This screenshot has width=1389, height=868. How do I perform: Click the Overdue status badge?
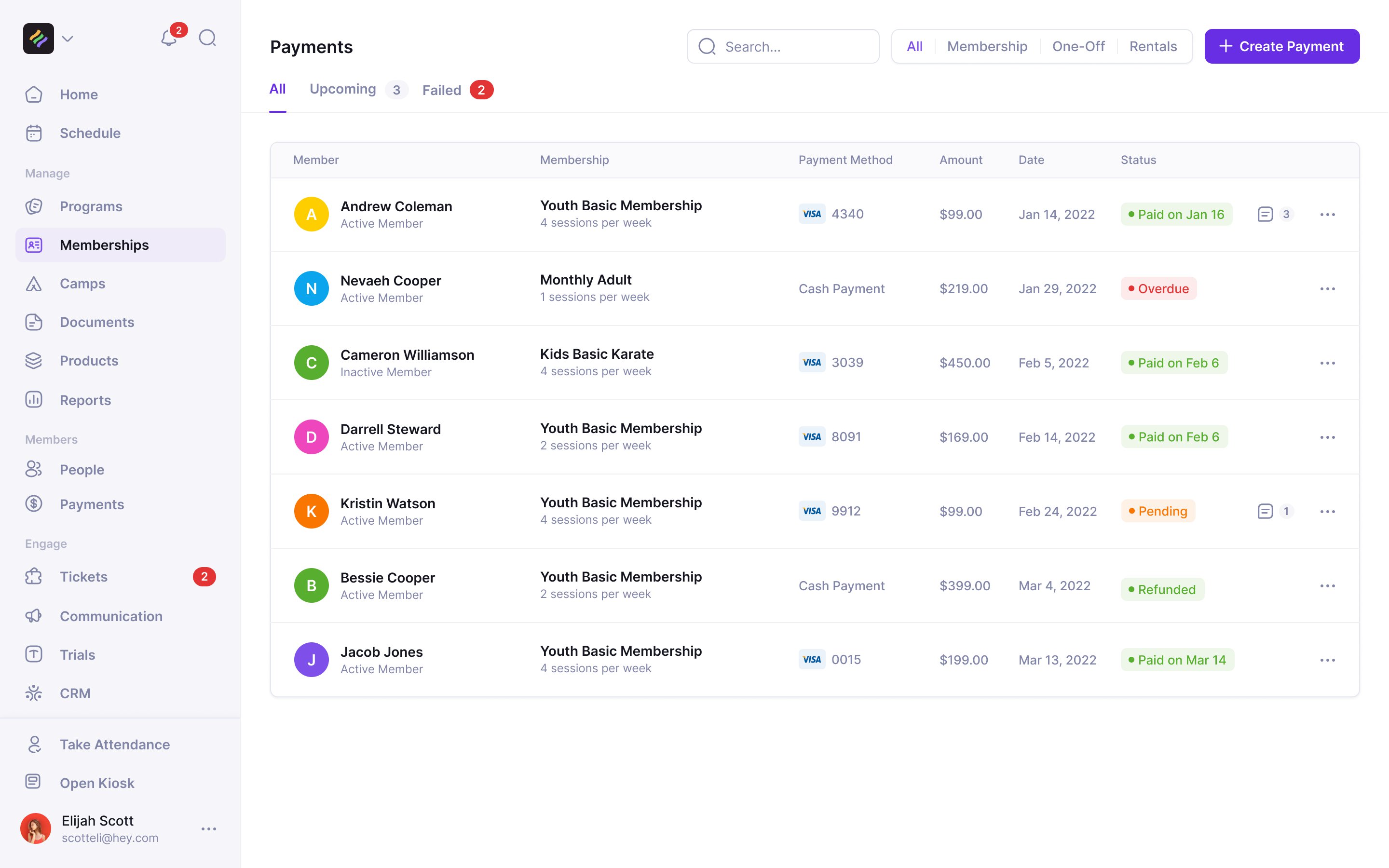tap(1158, 289)
